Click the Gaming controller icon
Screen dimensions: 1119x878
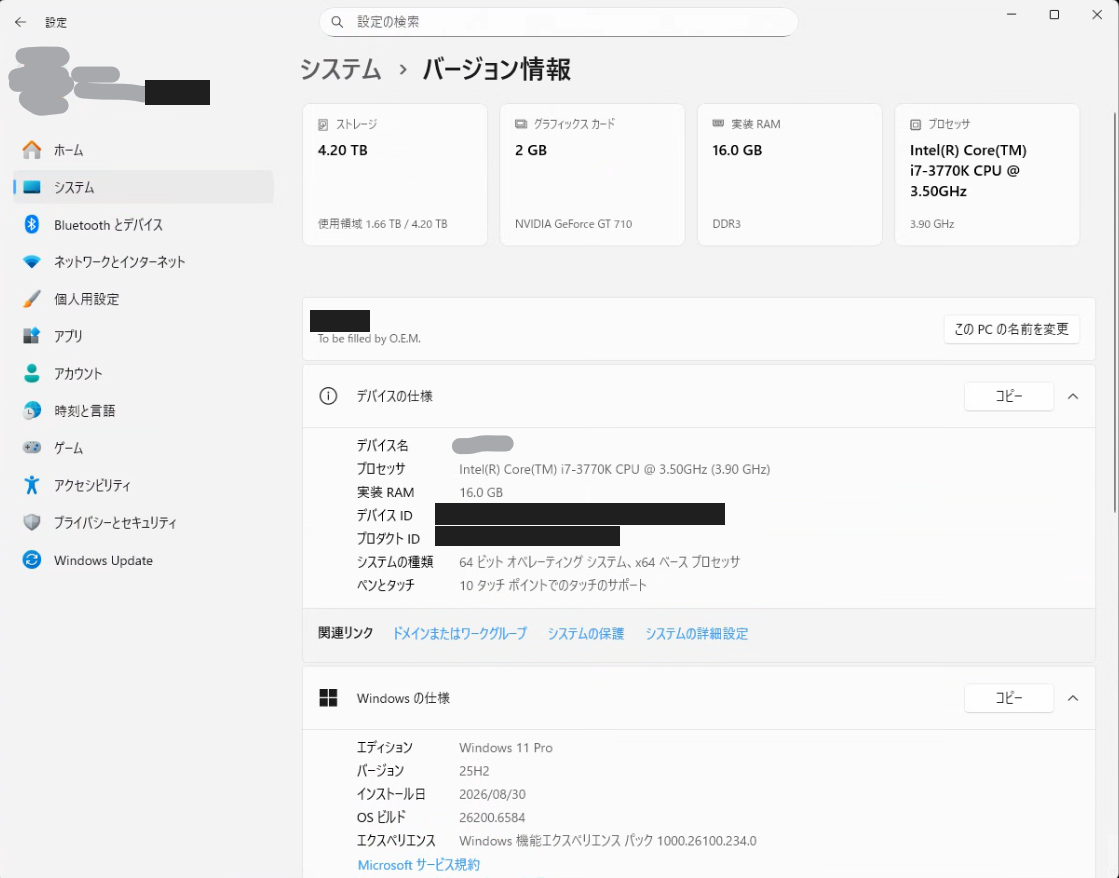click(31, 448)
